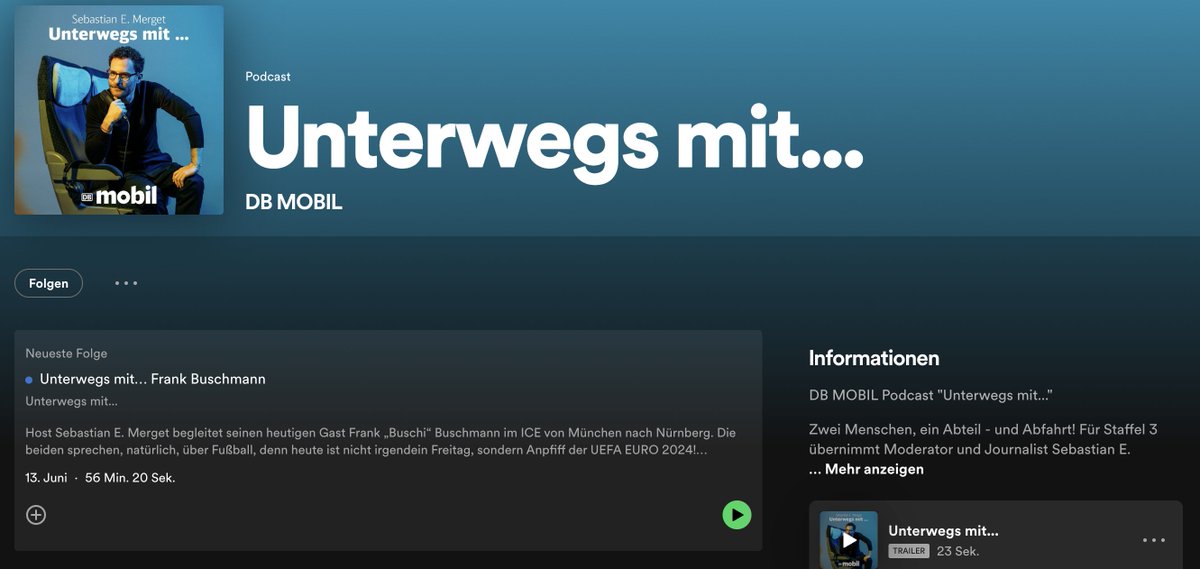Click the DB MOBIL Podcast info subtitle

(x=931, y=395)
